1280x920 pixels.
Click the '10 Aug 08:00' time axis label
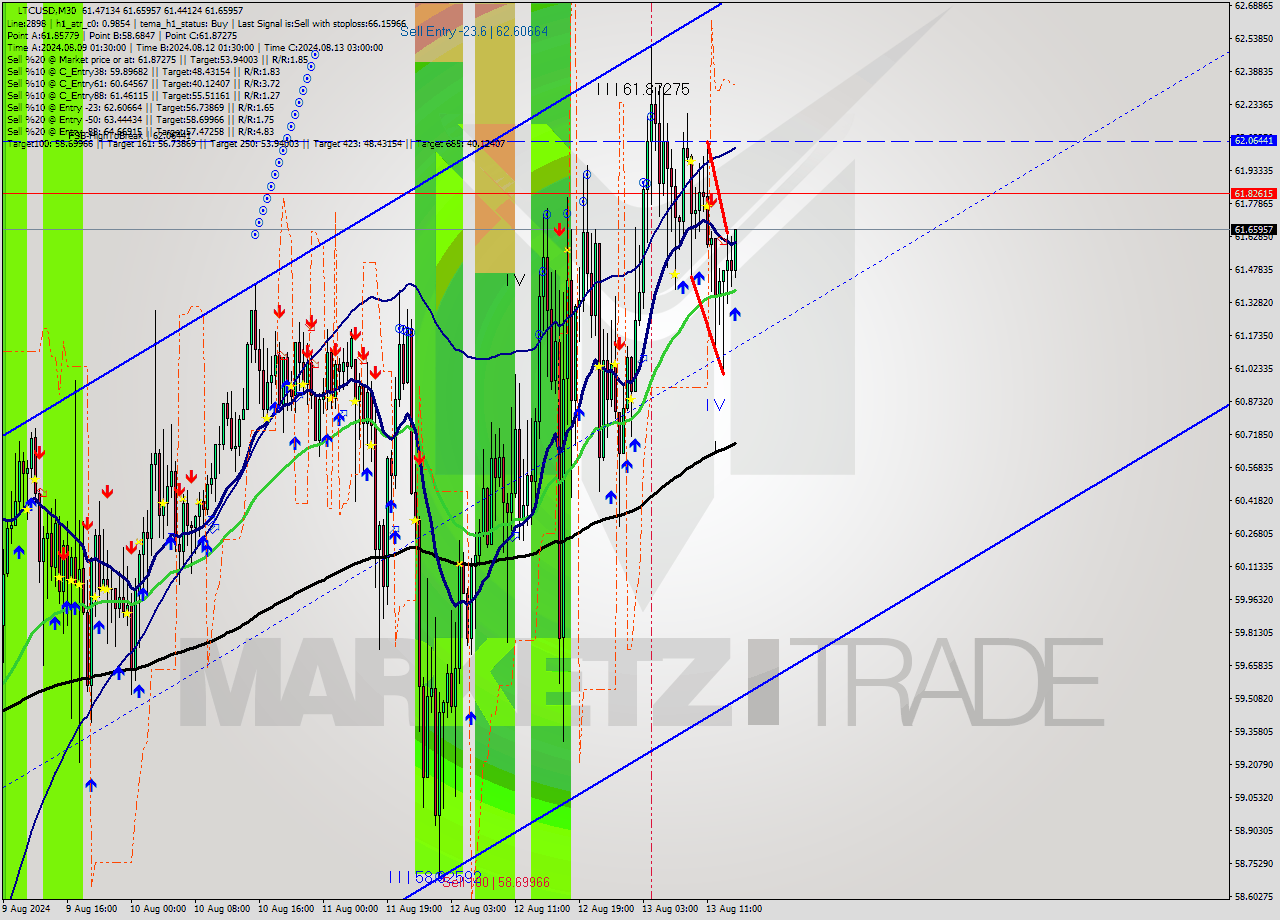click(222, 909)
